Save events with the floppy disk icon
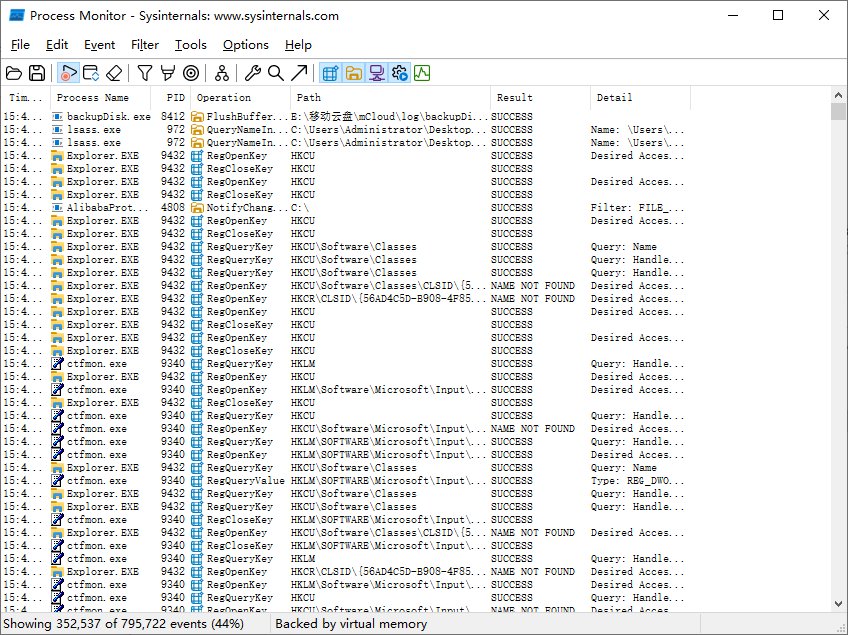This screenshot has width=848, height=635. point(37,73)
